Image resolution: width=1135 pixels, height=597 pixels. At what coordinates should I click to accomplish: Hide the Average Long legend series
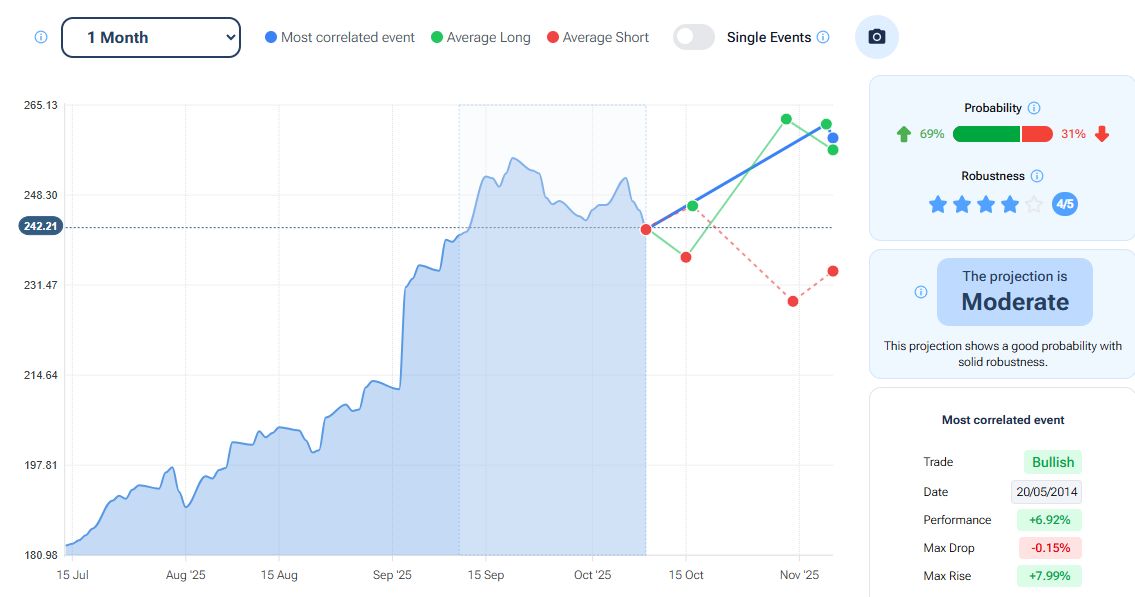click(480, 37)
